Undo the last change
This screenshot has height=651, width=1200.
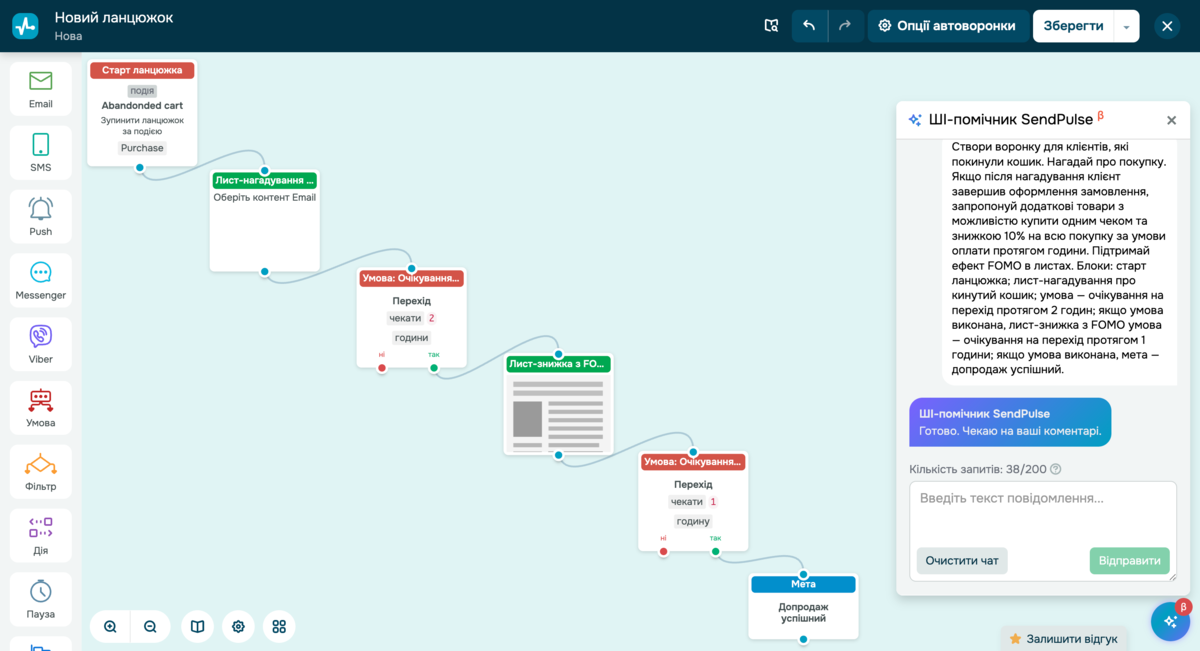(809, 26)
